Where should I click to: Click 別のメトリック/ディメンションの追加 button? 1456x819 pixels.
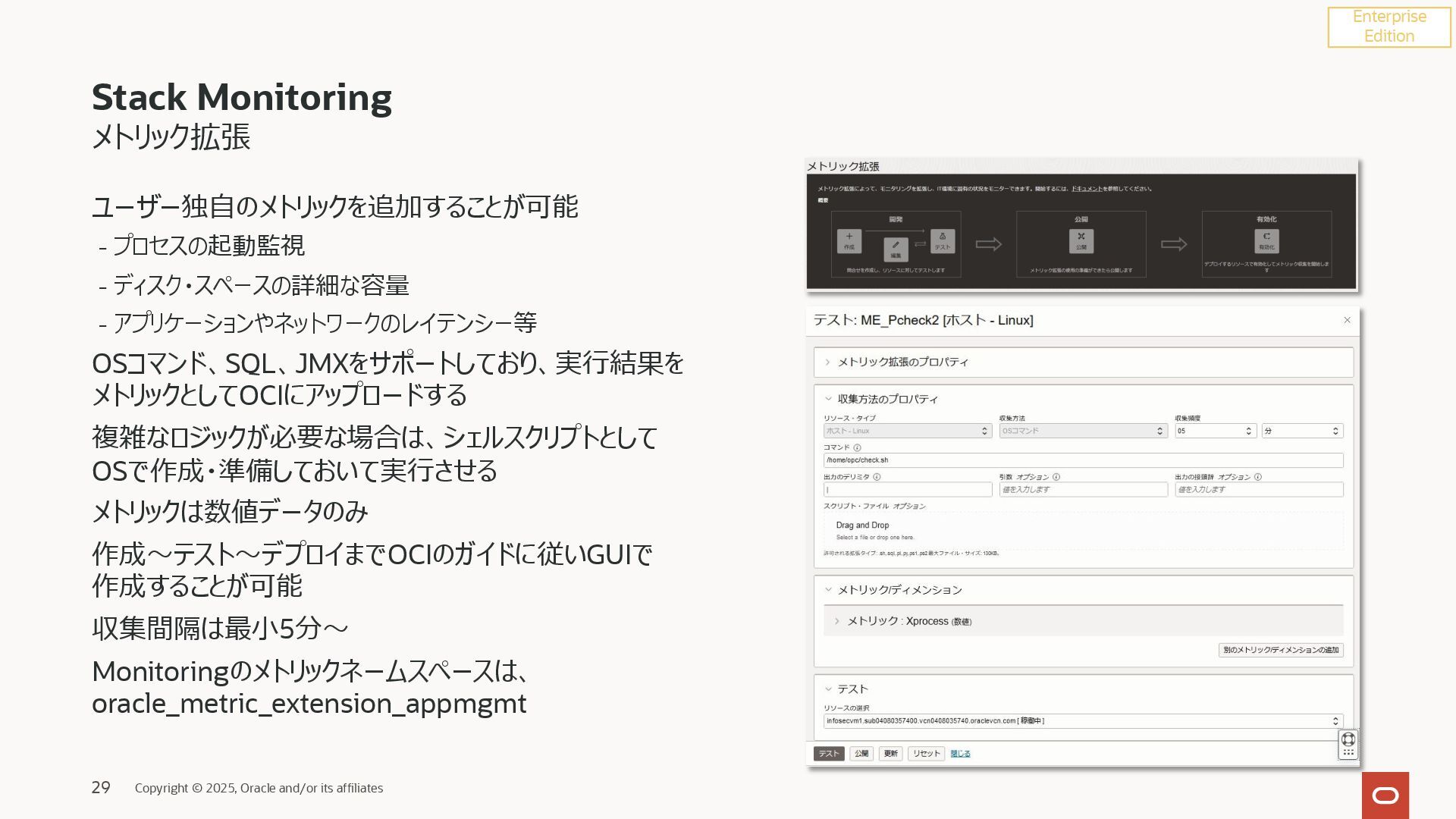pos(1281,650)
